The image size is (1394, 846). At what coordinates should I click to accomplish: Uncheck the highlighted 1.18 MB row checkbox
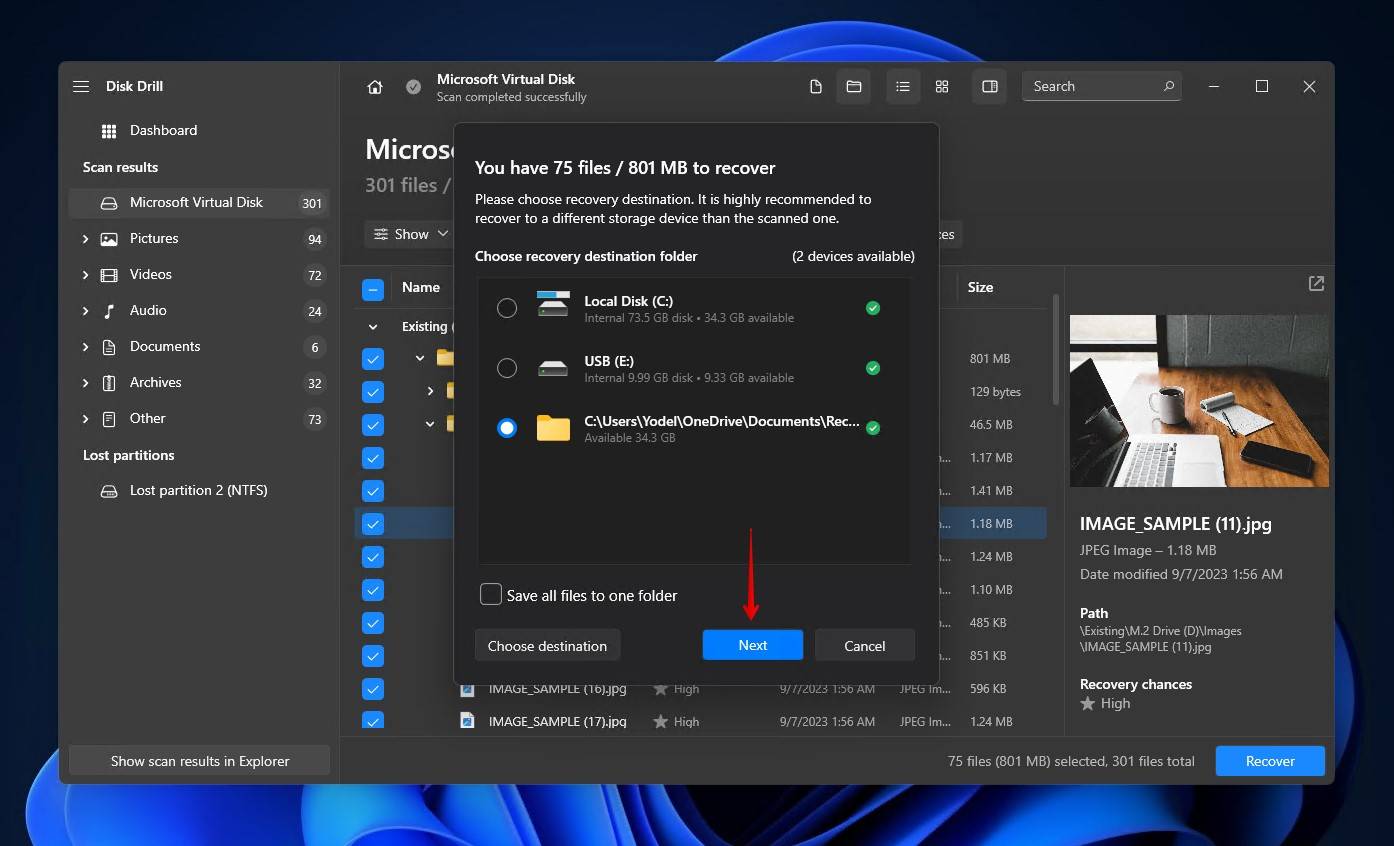tap(373, 524)
